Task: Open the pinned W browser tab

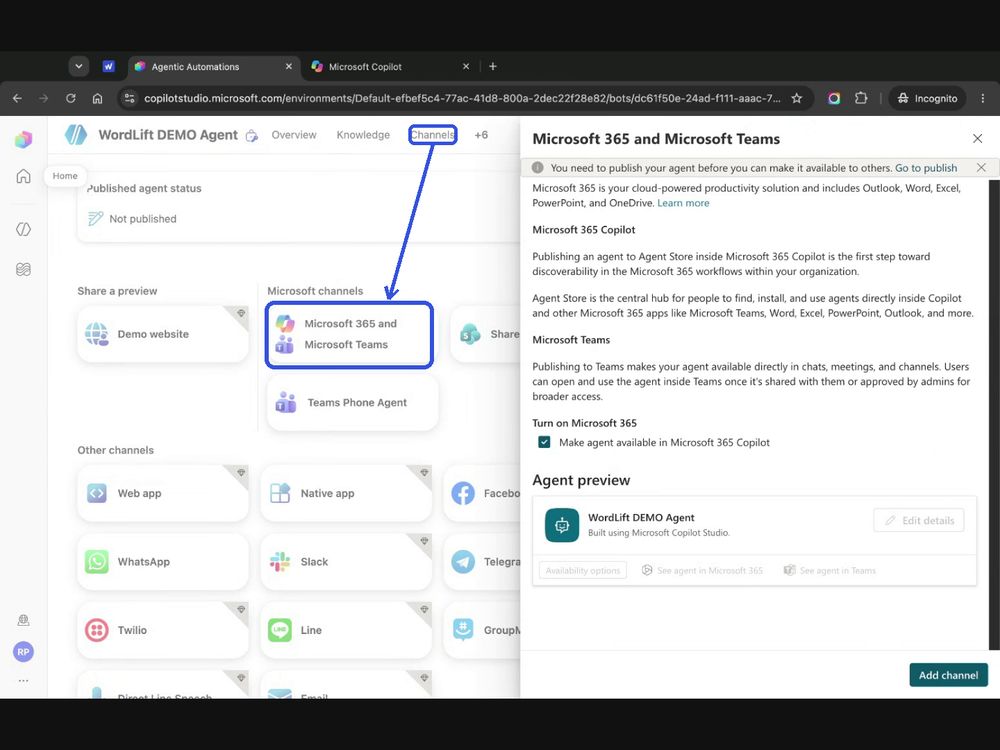Action: [108, 66]
